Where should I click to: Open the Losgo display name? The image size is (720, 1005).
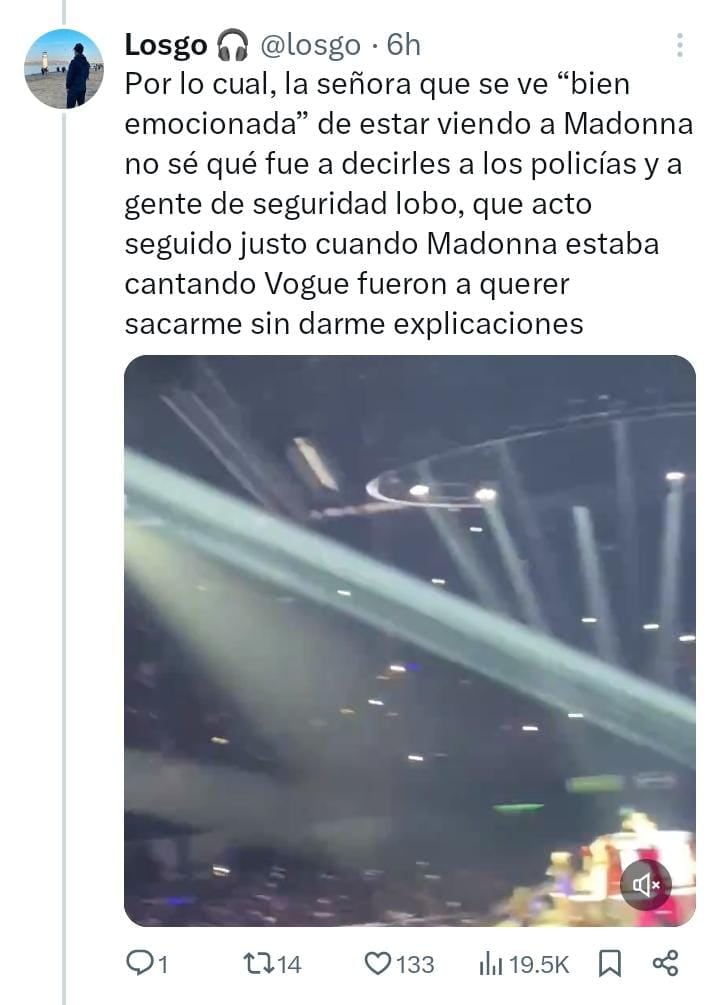point(165,46)
